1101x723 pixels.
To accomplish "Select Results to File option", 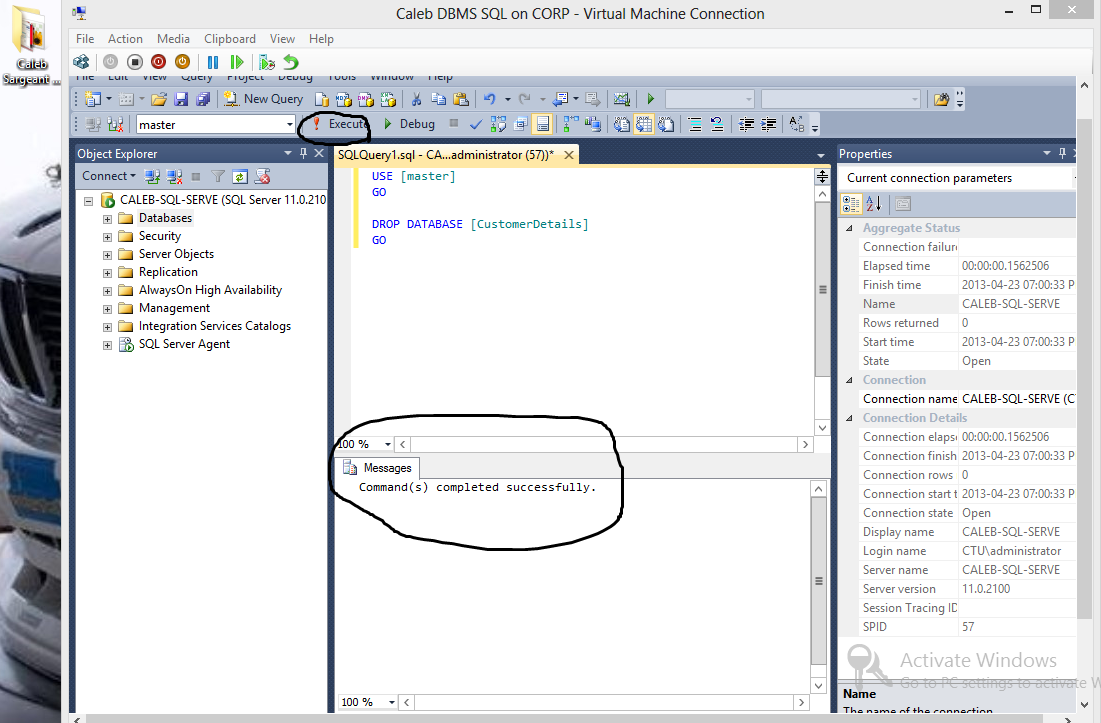I will click(666, 124).
